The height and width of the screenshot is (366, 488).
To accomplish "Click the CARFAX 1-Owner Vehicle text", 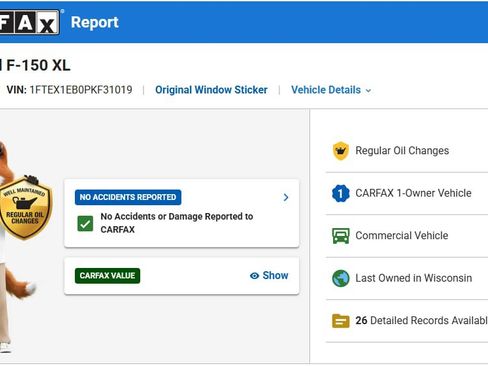I will click(413, 193).
